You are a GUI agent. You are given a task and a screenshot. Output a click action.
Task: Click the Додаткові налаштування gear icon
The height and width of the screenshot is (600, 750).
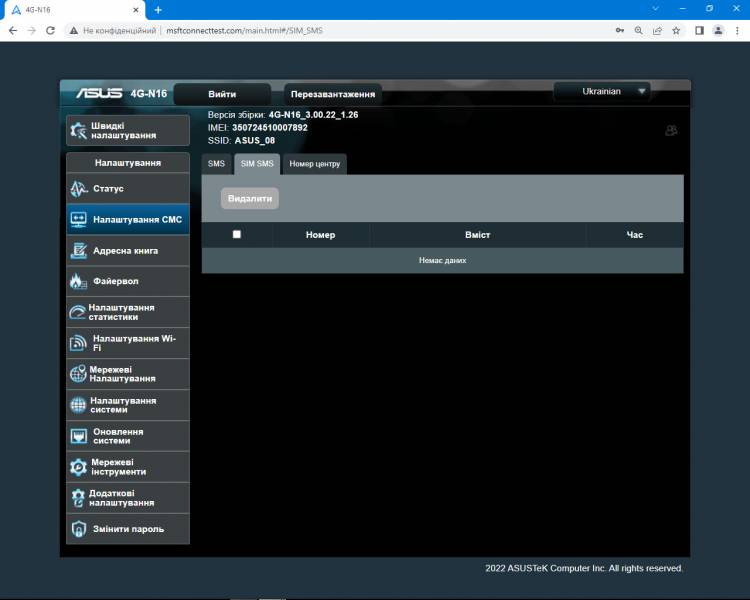[78, 498]
